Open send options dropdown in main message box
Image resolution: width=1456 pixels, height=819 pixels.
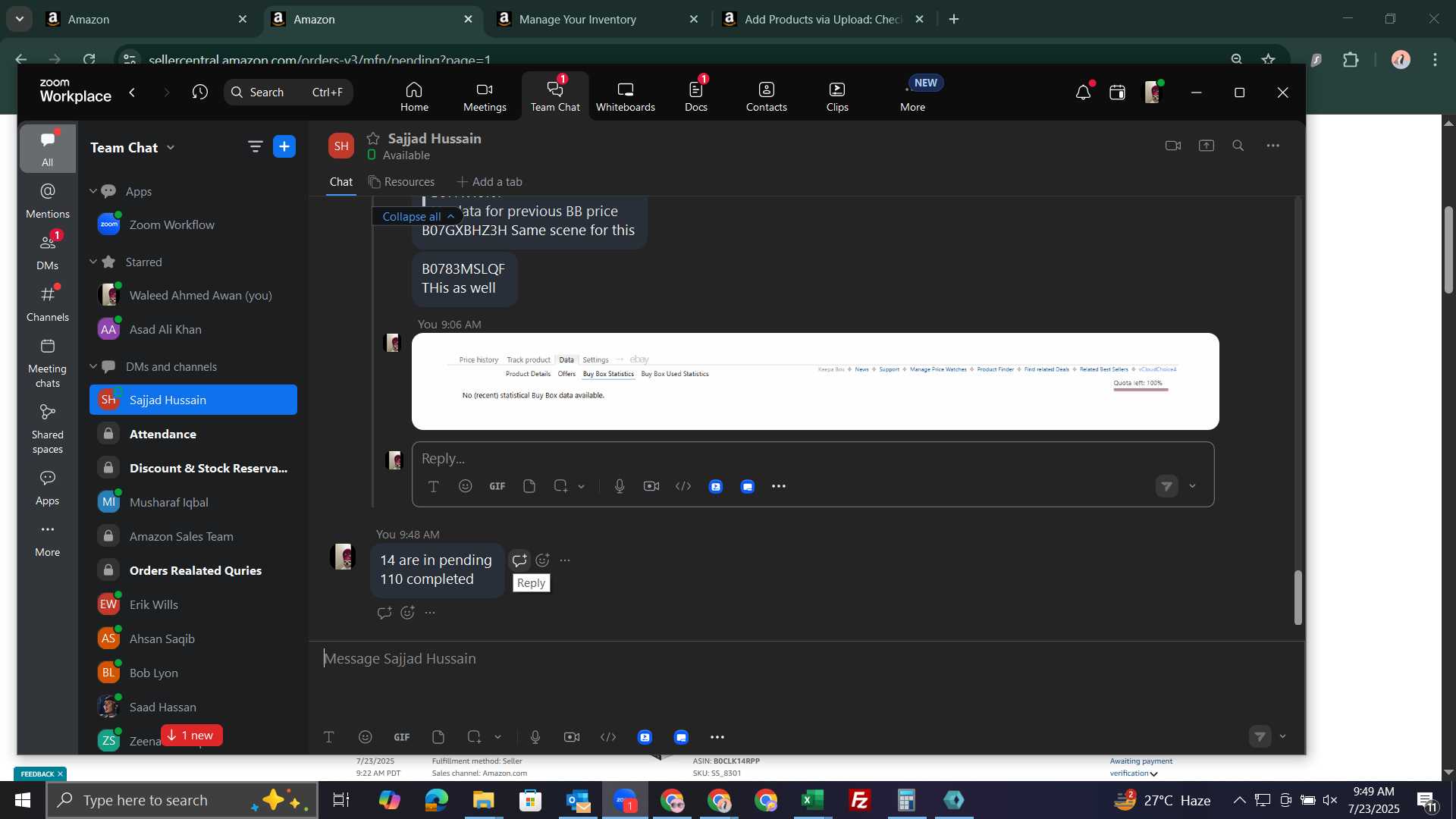1282,736
